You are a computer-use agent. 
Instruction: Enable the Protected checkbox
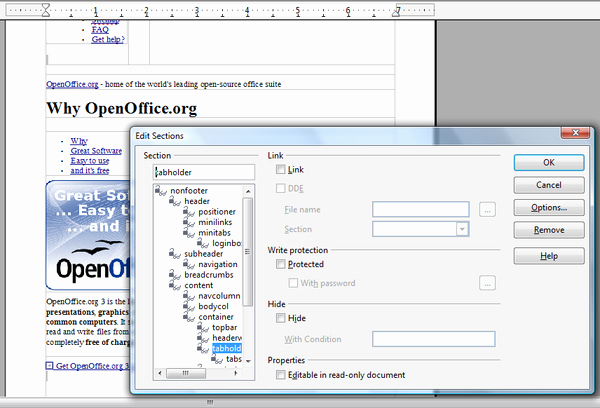pos(280,264)
